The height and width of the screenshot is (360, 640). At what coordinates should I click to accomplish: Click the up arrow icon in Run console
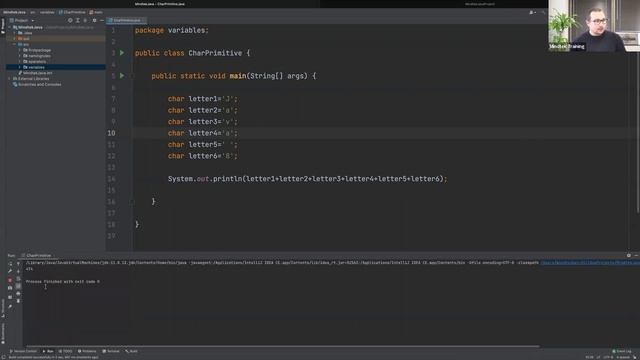pyautogui.click(x=18, y=264)
